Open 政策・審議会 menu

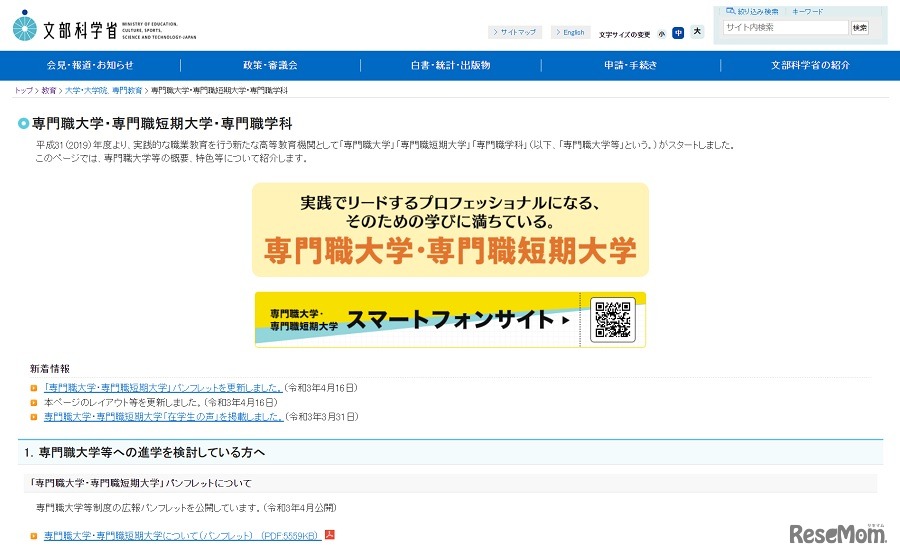pos(270,65)
